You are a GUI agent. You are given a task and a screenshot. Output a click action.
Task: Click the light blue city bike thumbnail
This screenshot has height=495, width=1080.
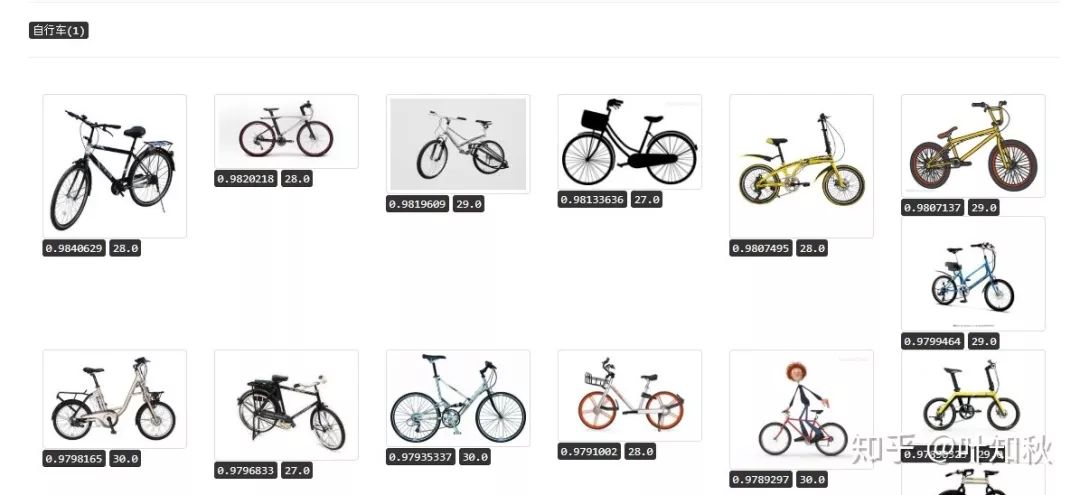(x=458, y=398)
